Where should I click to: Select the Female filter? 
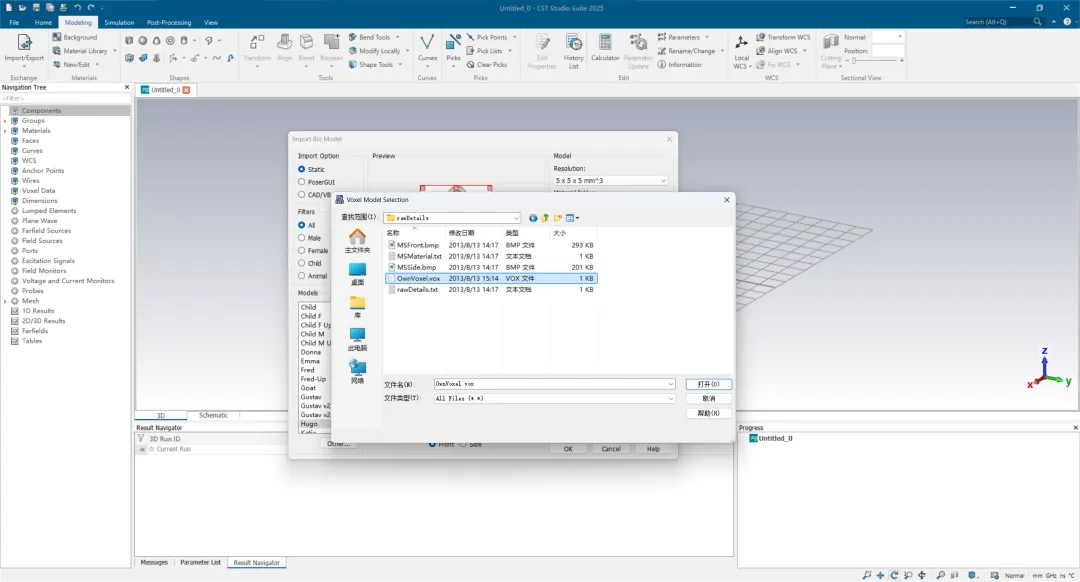(x=302, y=251)
